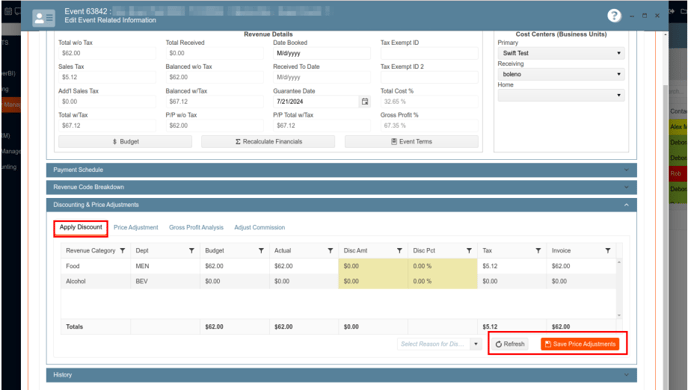Image resolution: width=688 pixels, height=390 pixels.
Task: Click the contact card icon in header
Action: pyautogui.click(x=43, y=18)
